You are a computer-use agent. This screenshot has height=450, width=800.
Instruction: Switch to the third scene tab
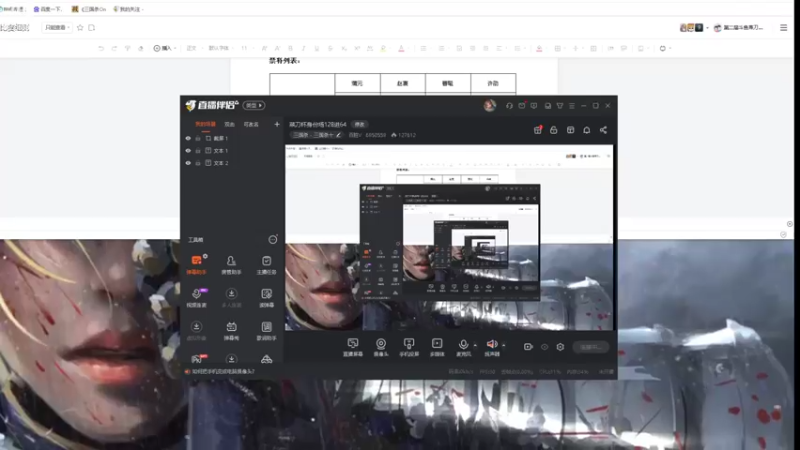[251, 124]
